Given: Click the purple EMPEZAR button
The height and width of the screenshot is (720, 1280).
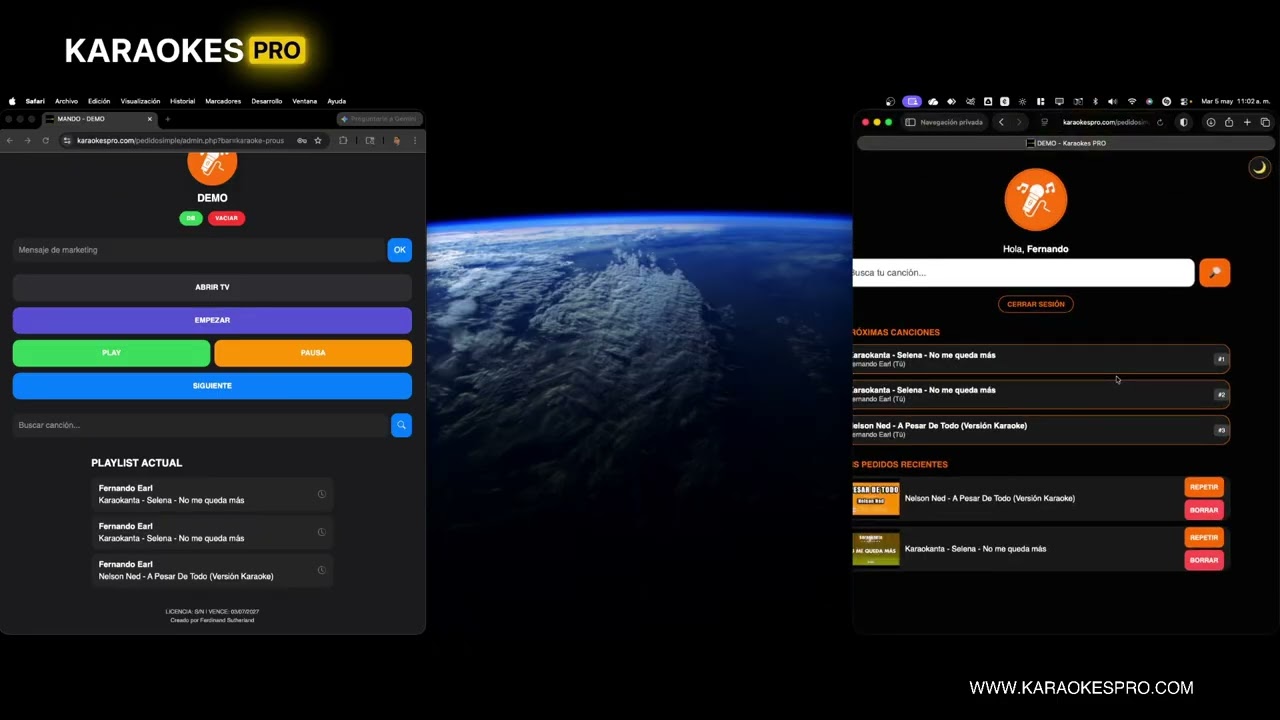Looking at the screenshot, I should click(212, 320).
